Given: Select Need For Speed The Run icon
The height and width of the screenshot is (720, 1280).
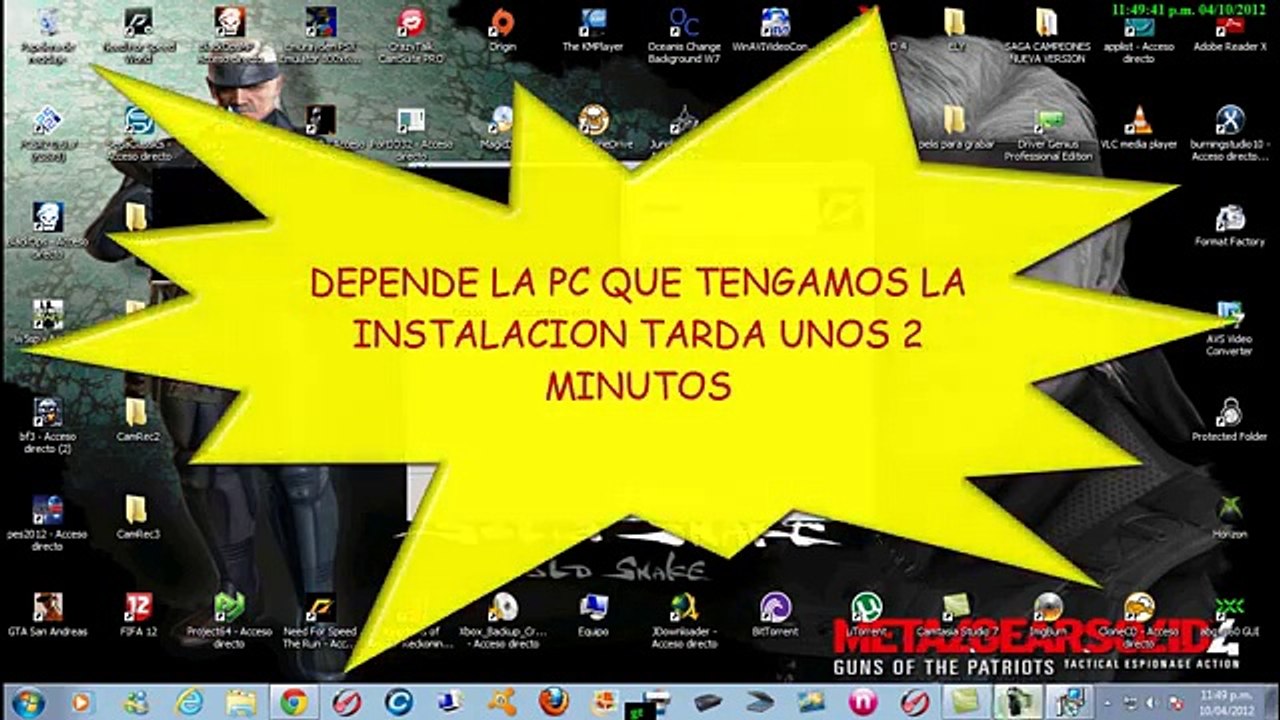Looking at the screenshot, I should [x=320, y=621].
